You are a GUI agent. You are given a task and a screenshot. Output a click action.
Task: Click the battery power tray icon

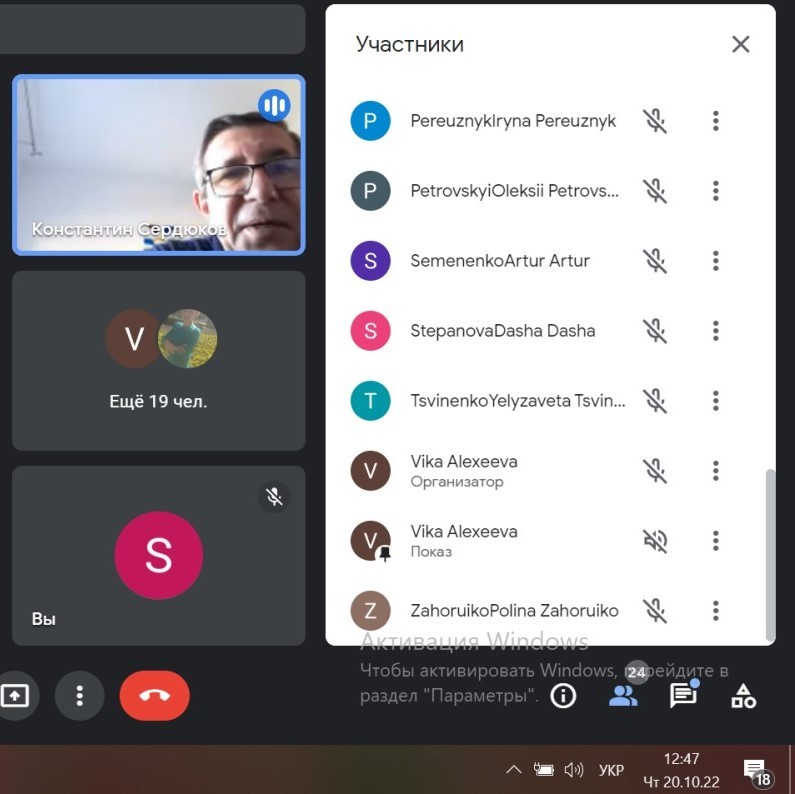tap(544, 770)
